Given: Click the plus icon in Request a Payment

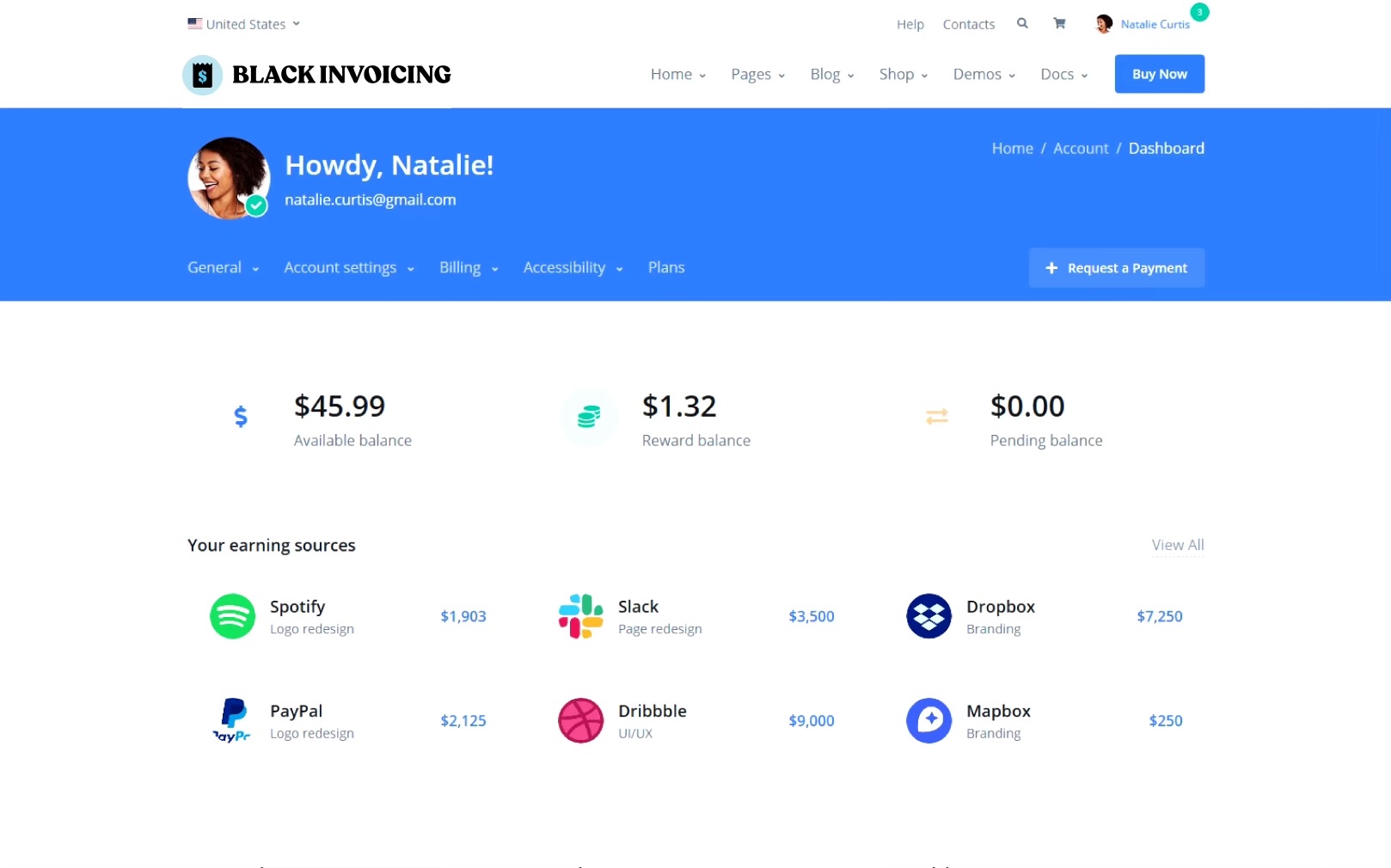Looking at the screenshot, I should click(1051, 268).
